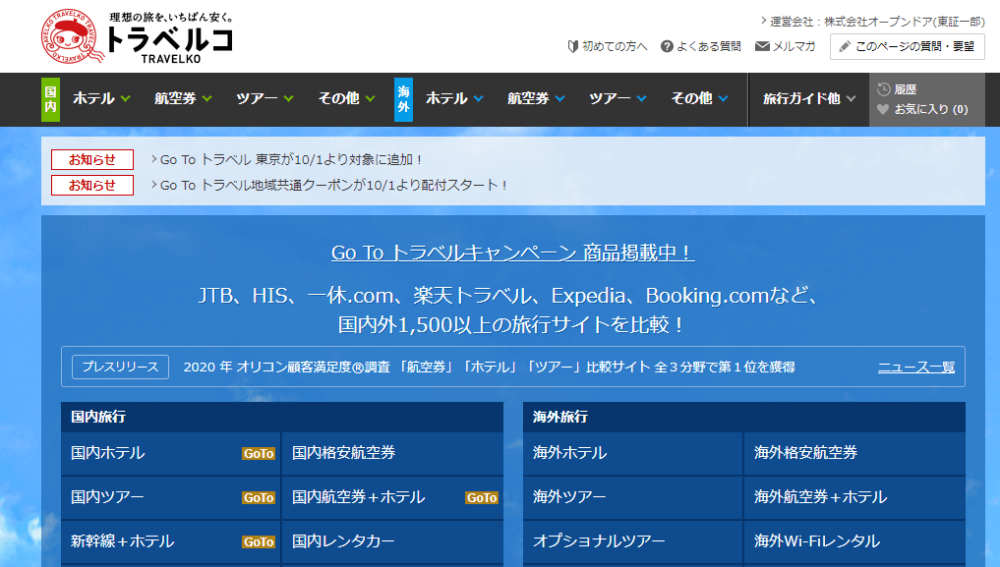
Task: Click the mail magazine envelope icon
Action: (762, 46)
